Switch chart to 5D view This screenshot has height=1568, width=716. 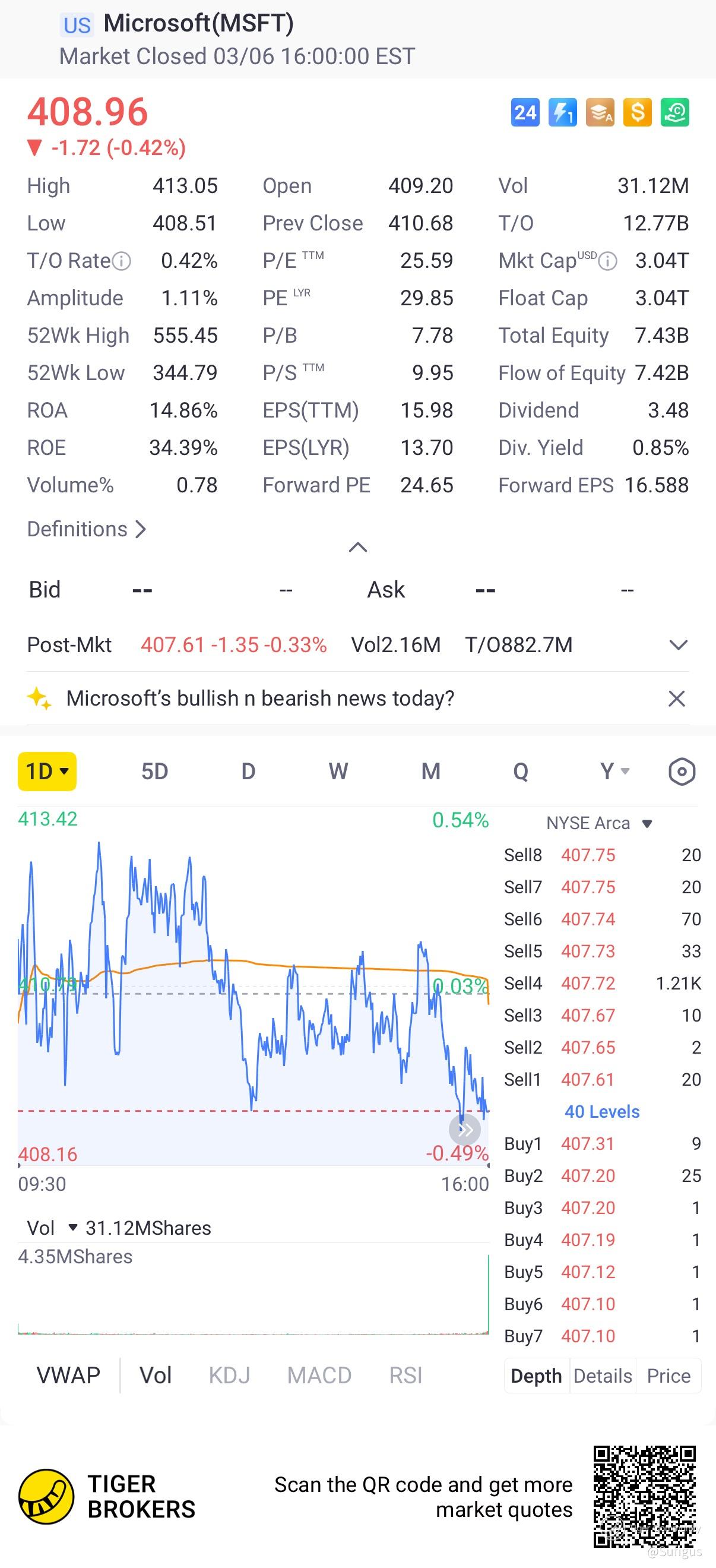tap(154, 771)
